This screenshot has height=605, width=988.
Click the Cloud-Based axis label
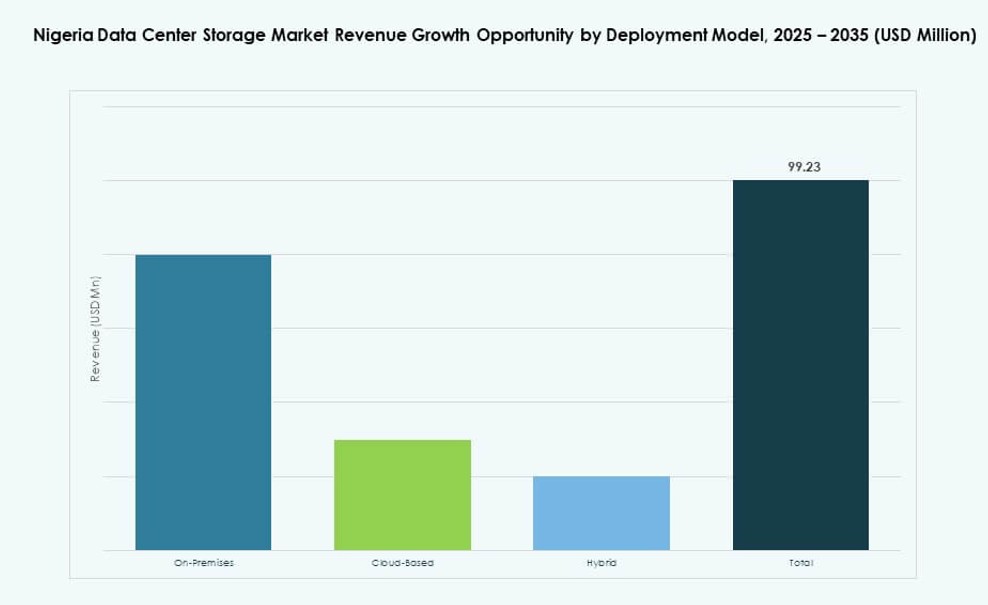402,562
